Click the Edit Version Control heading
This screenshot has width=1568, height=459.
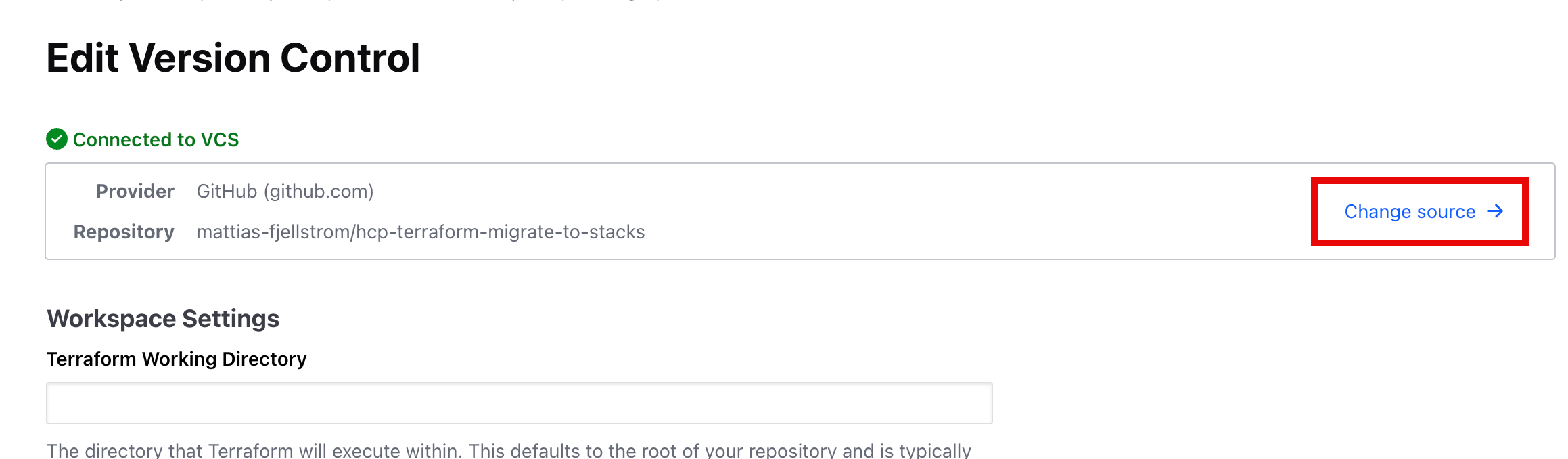tap(233, 58)
